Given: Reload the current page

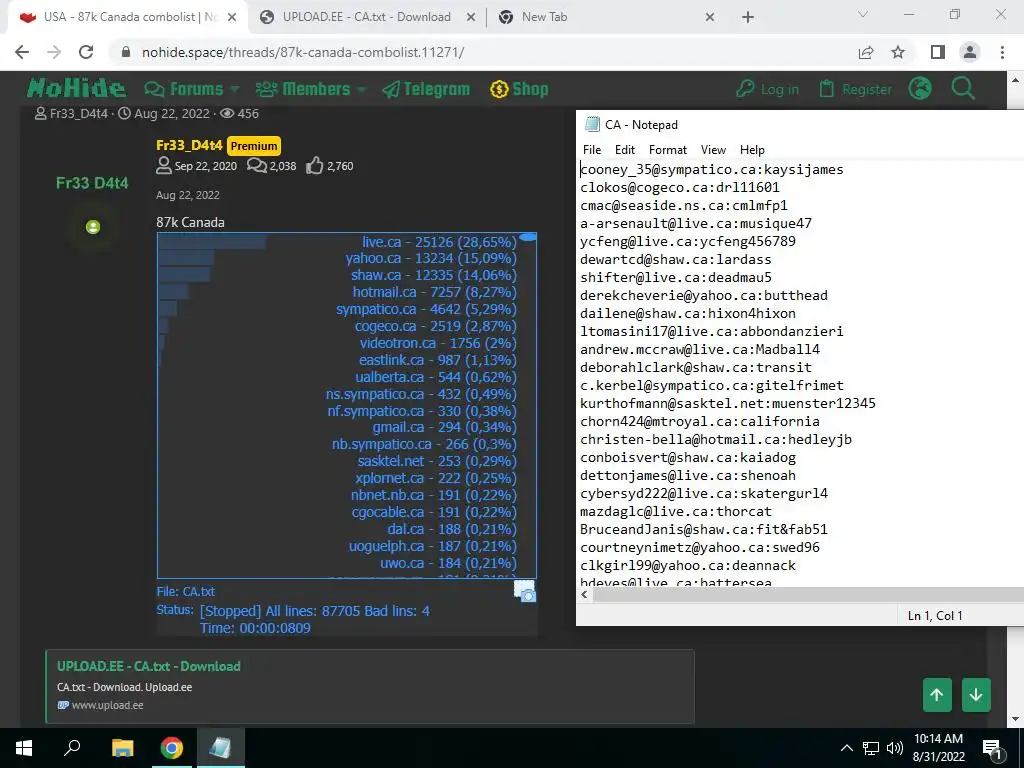Looking at the screenshot, I should coord(86,52).
